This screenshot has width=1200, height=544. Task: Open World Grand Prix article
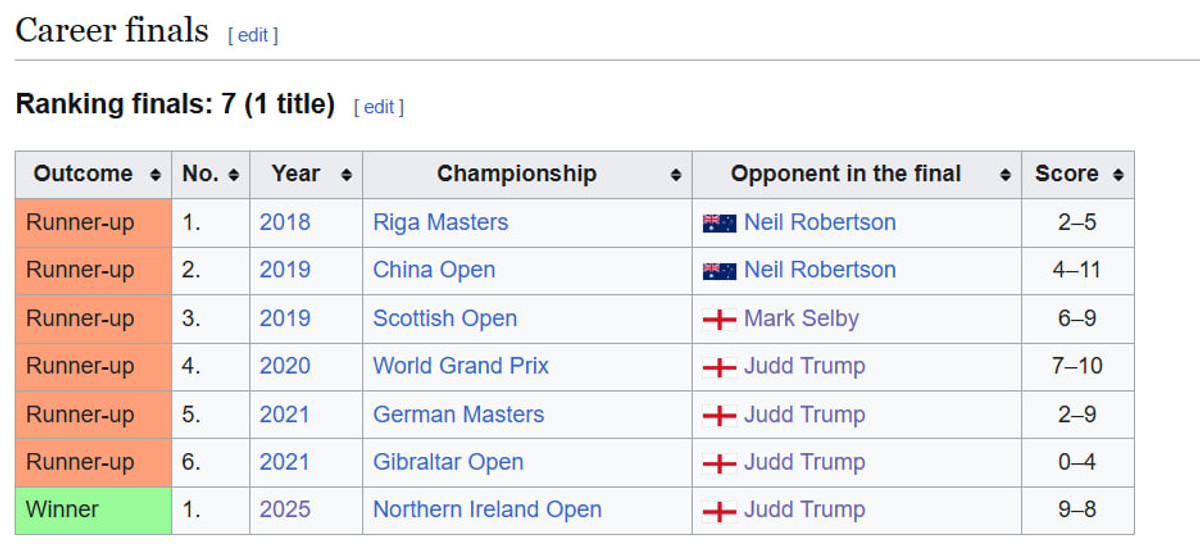point(461,366)
